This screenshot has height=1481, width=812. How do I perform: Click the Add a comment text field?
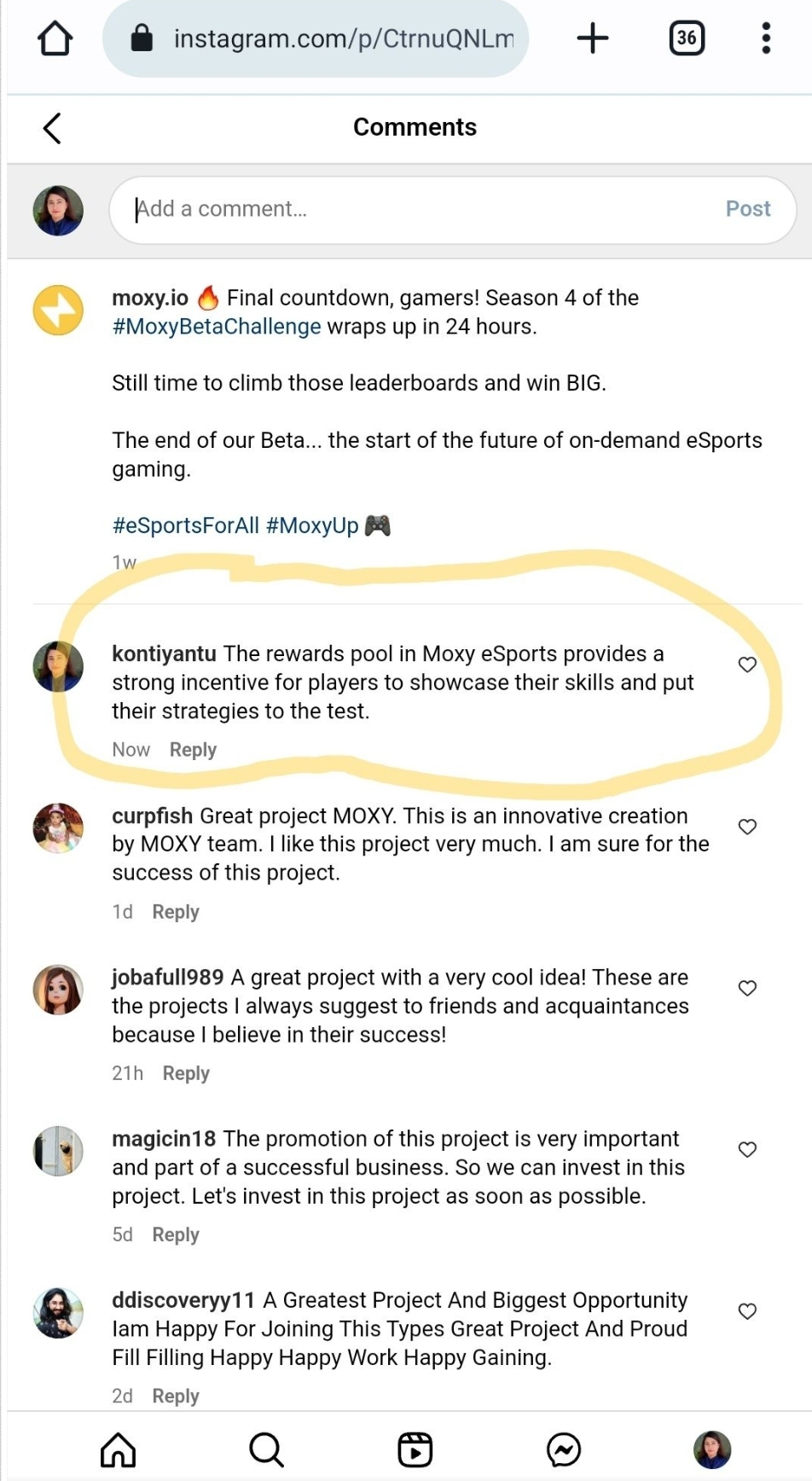(x=426, y=209)
